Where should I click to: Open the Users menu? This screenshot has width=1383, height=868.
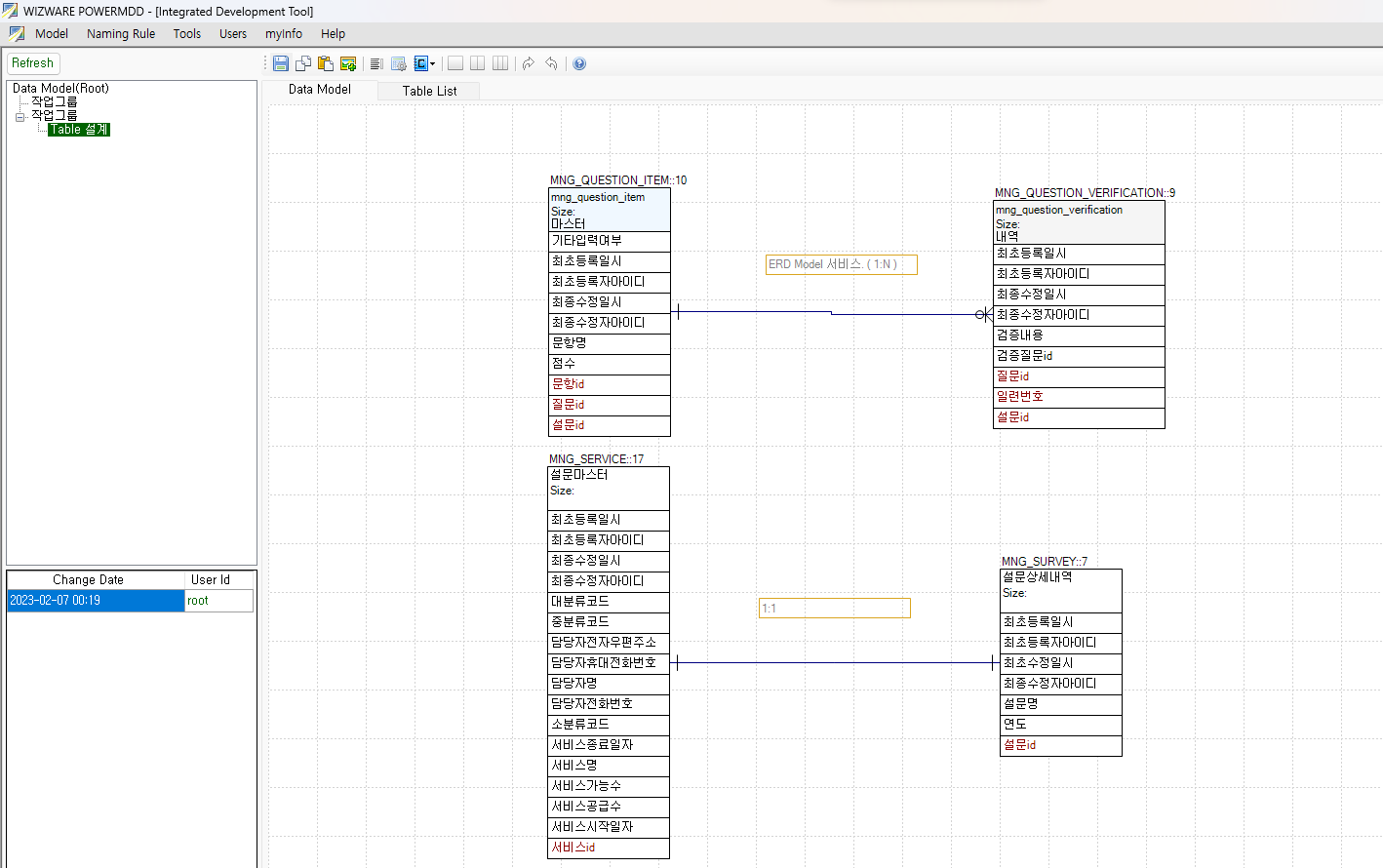(x=233, y=33)
